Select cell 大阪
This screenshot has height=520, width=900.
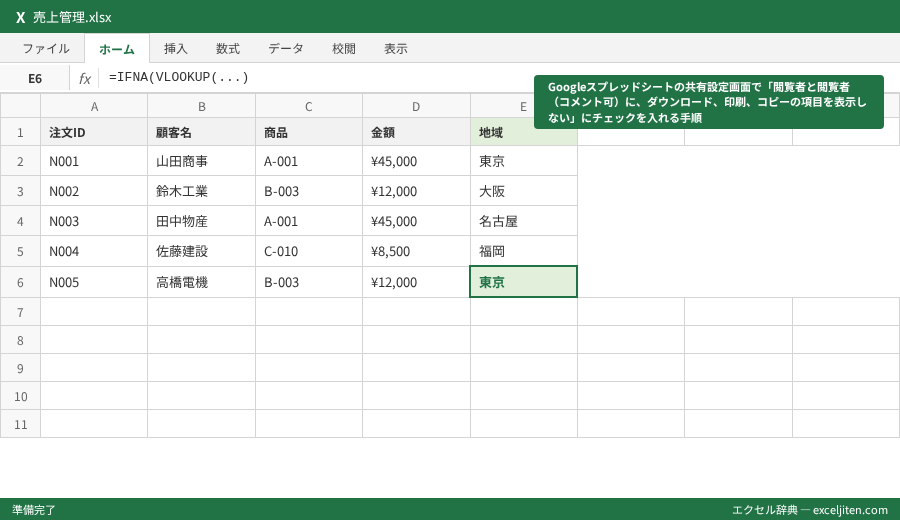(523, 191)
